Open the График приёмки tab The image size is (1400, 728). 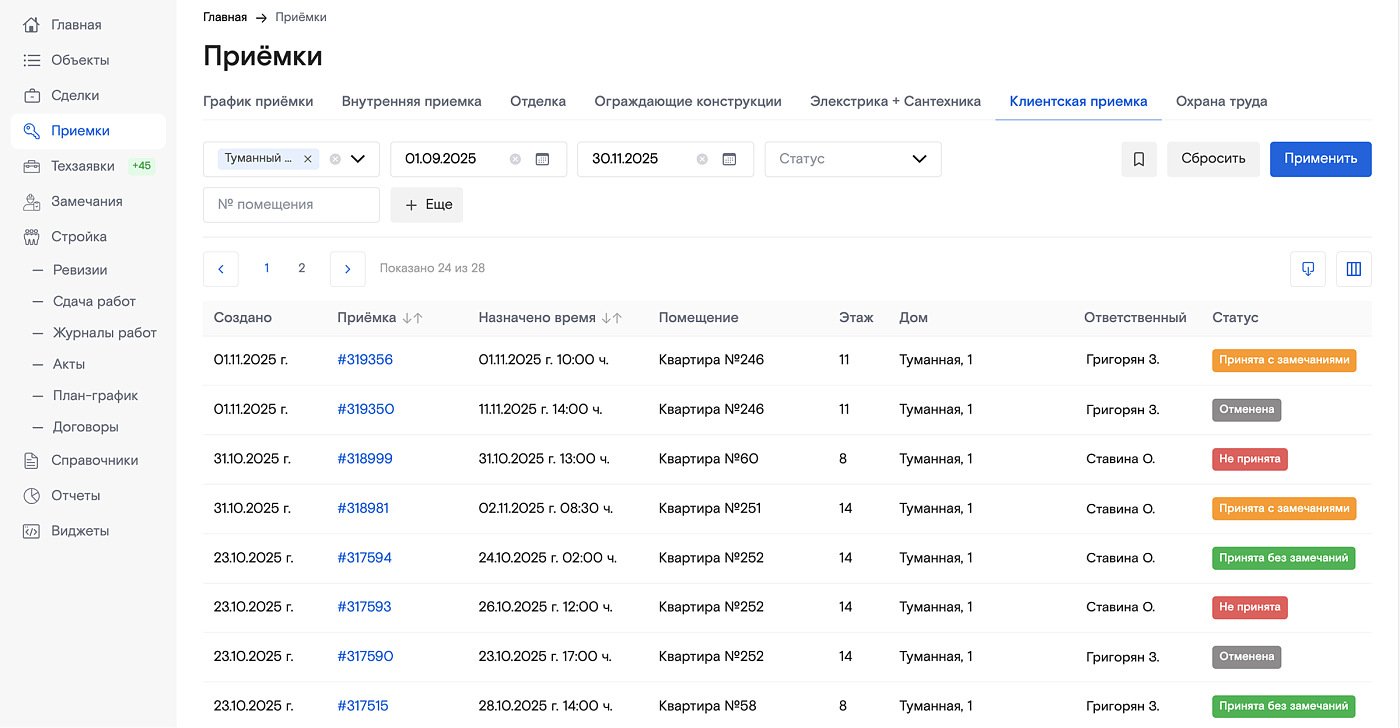(x=258, y=101)
